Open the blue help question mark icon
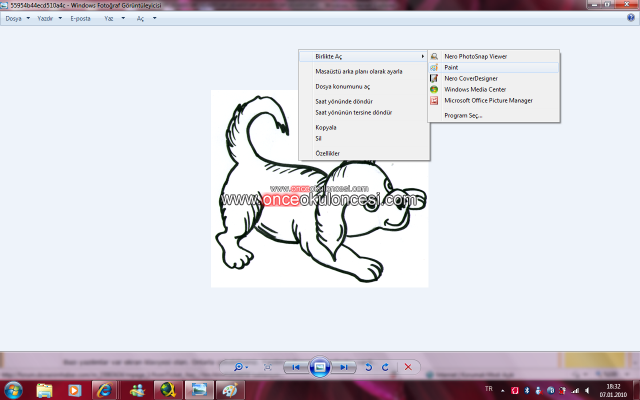Screen dimensions: 640x400 pos(630,18)
